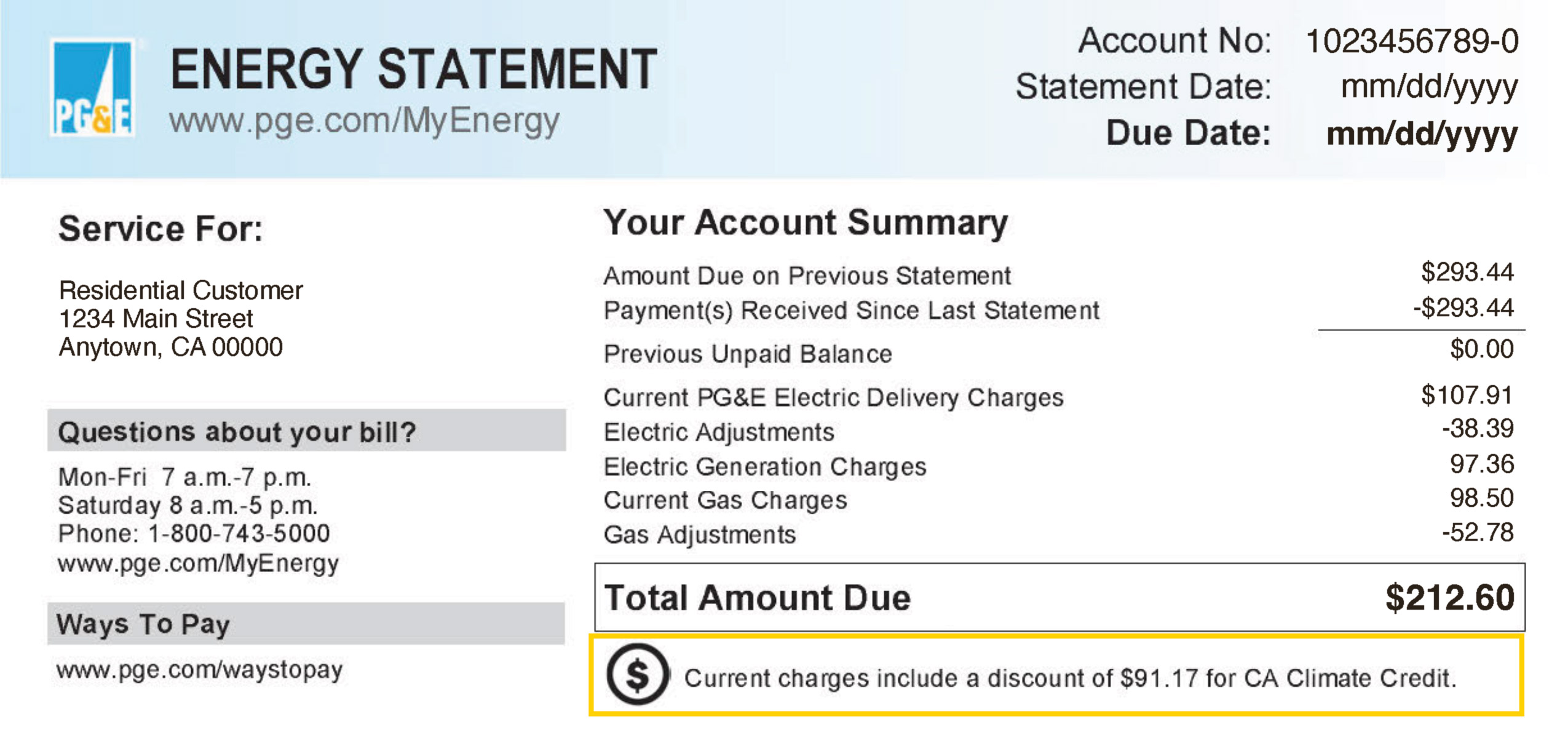Select the Ways To Pay header
Image resolution: width=1568 pixels, height=753 pixels.
[143, 624]
